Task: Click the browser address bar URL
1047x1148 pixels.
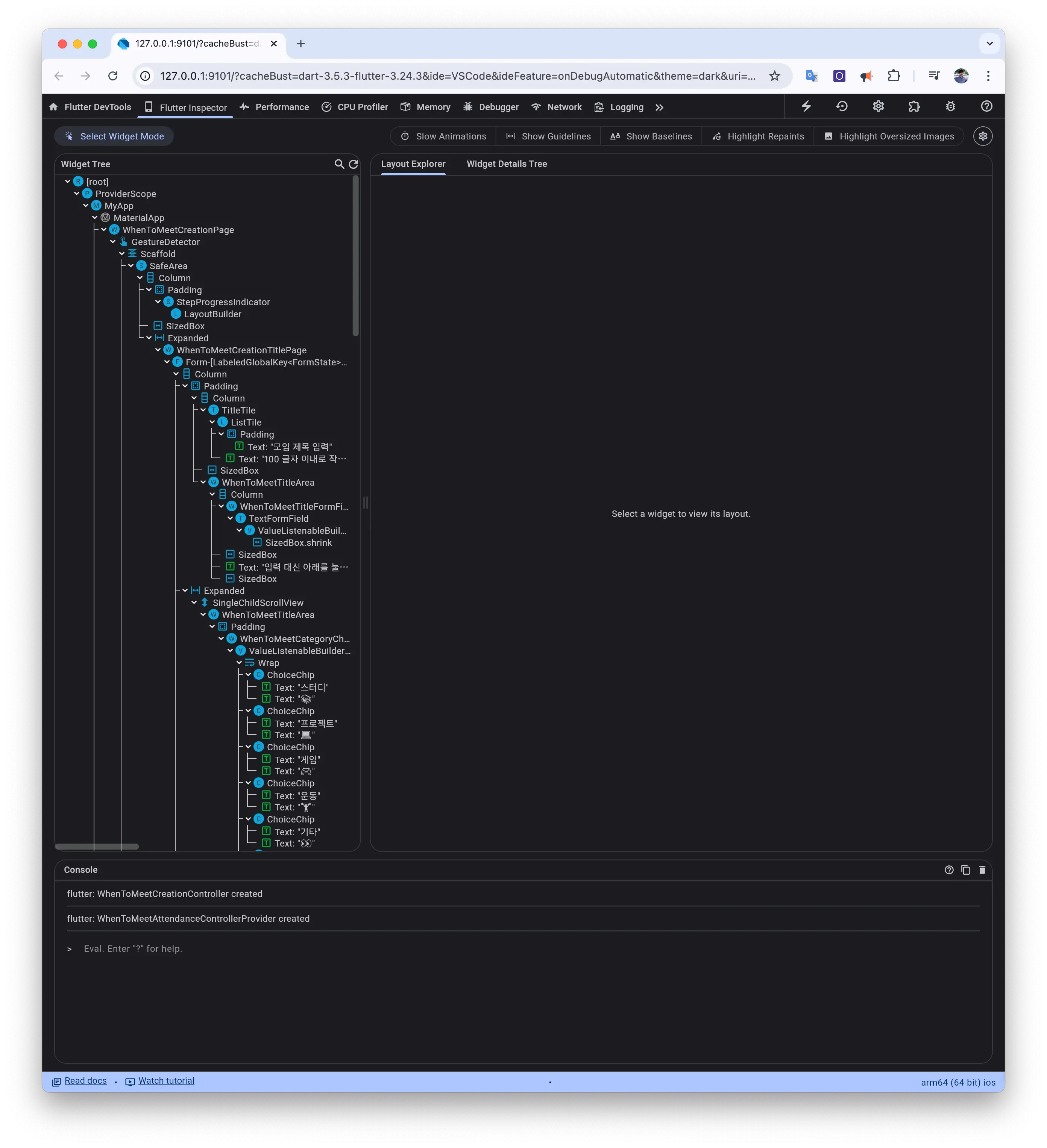Action: [458, 76]
